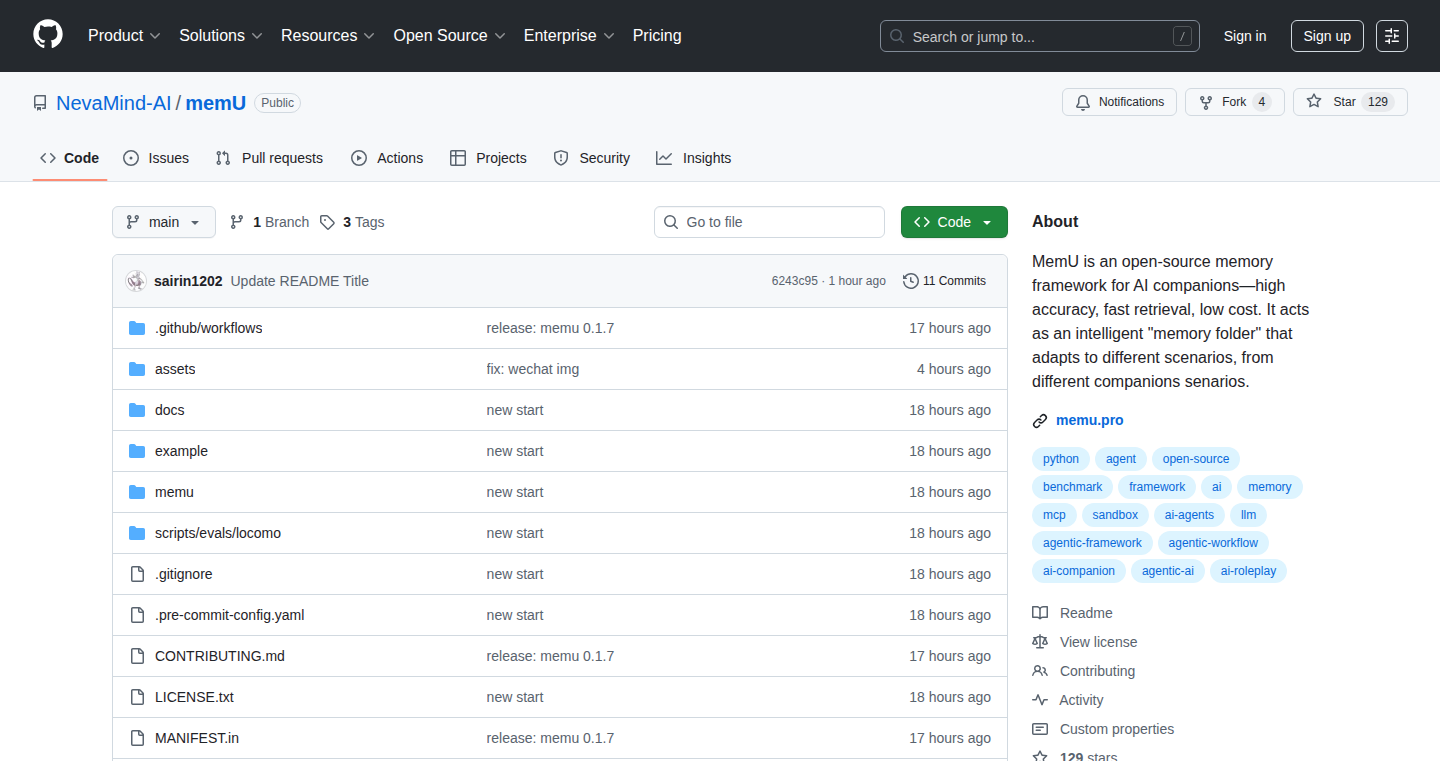Open the Insights tab
This screenshot has height=761, width=1440.
pos(693,158)
